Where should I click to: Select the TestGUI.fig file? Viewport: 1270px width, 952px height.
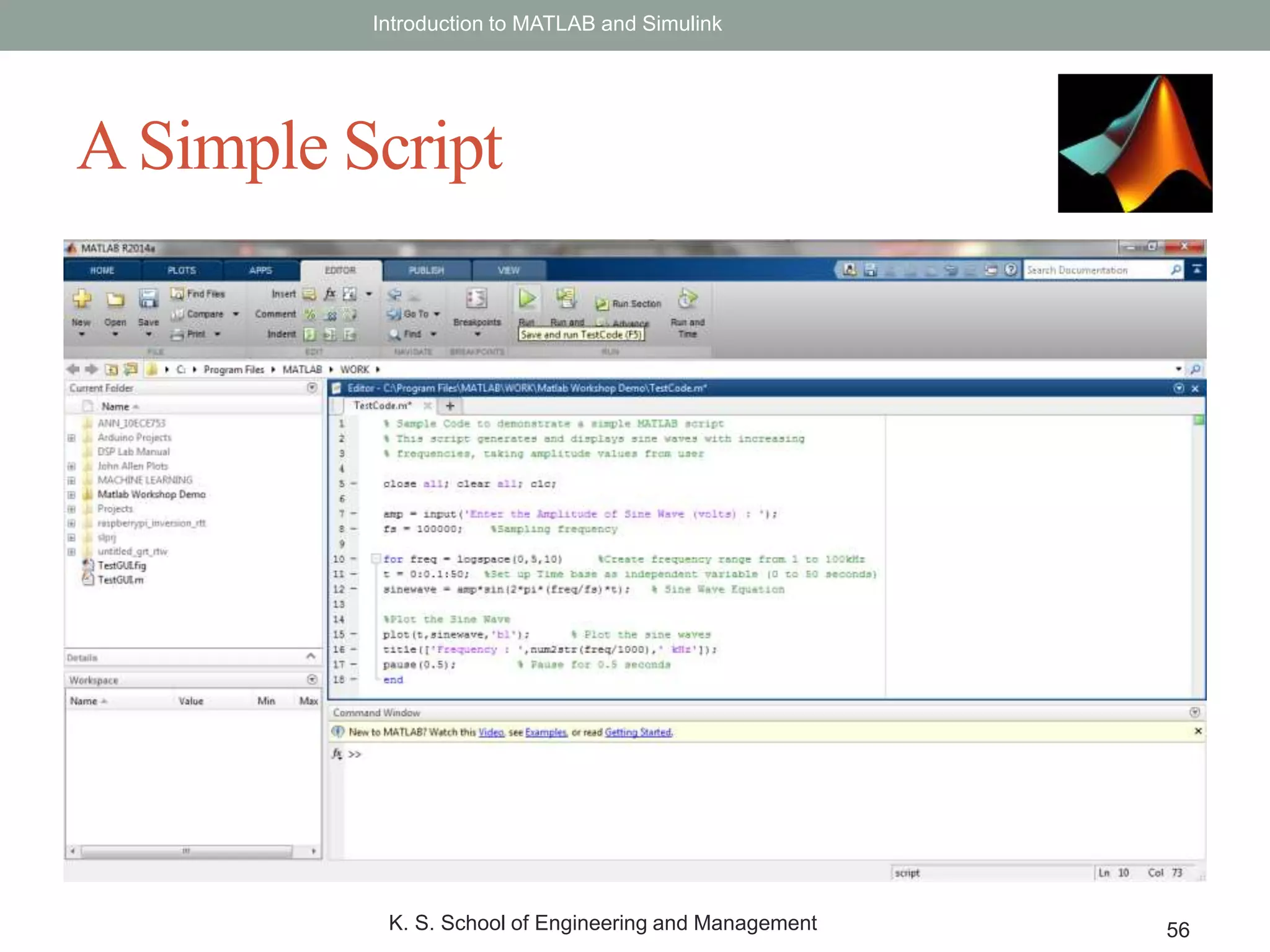[x=122, y=566]
